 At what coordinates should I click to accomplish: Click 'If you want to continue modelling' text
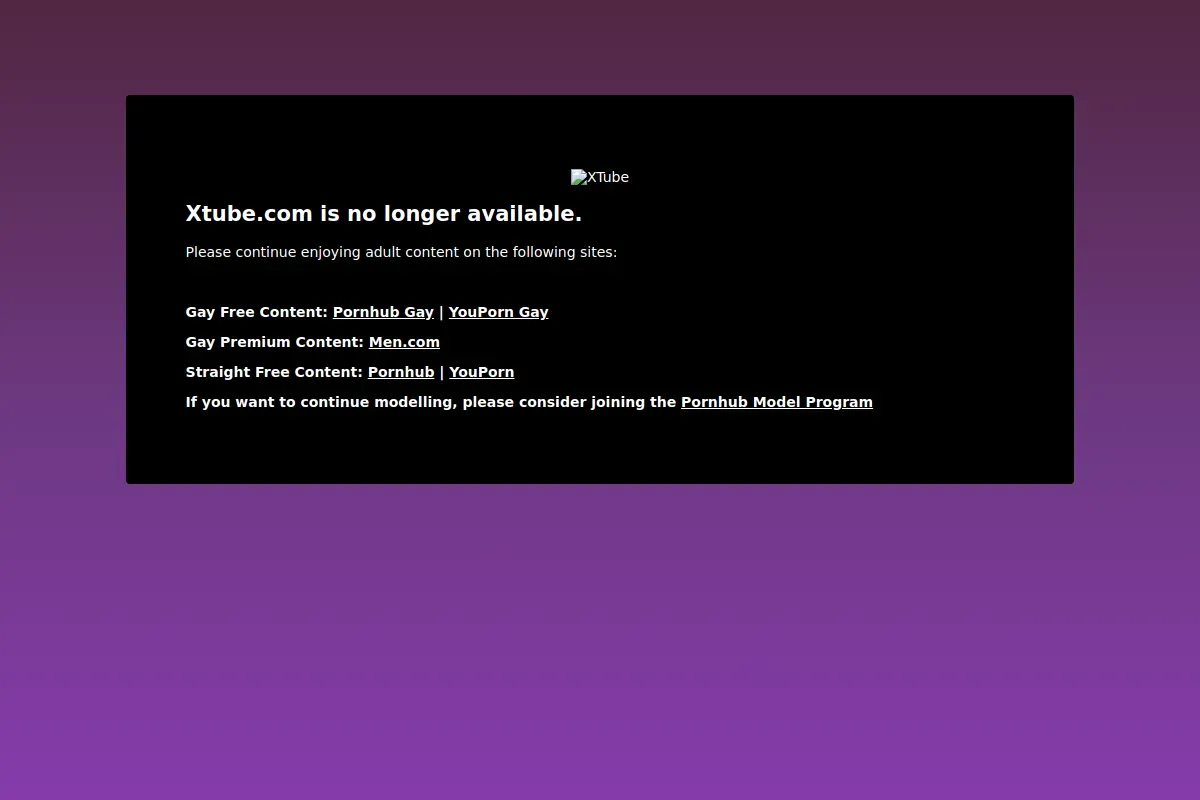pos(431,402)
